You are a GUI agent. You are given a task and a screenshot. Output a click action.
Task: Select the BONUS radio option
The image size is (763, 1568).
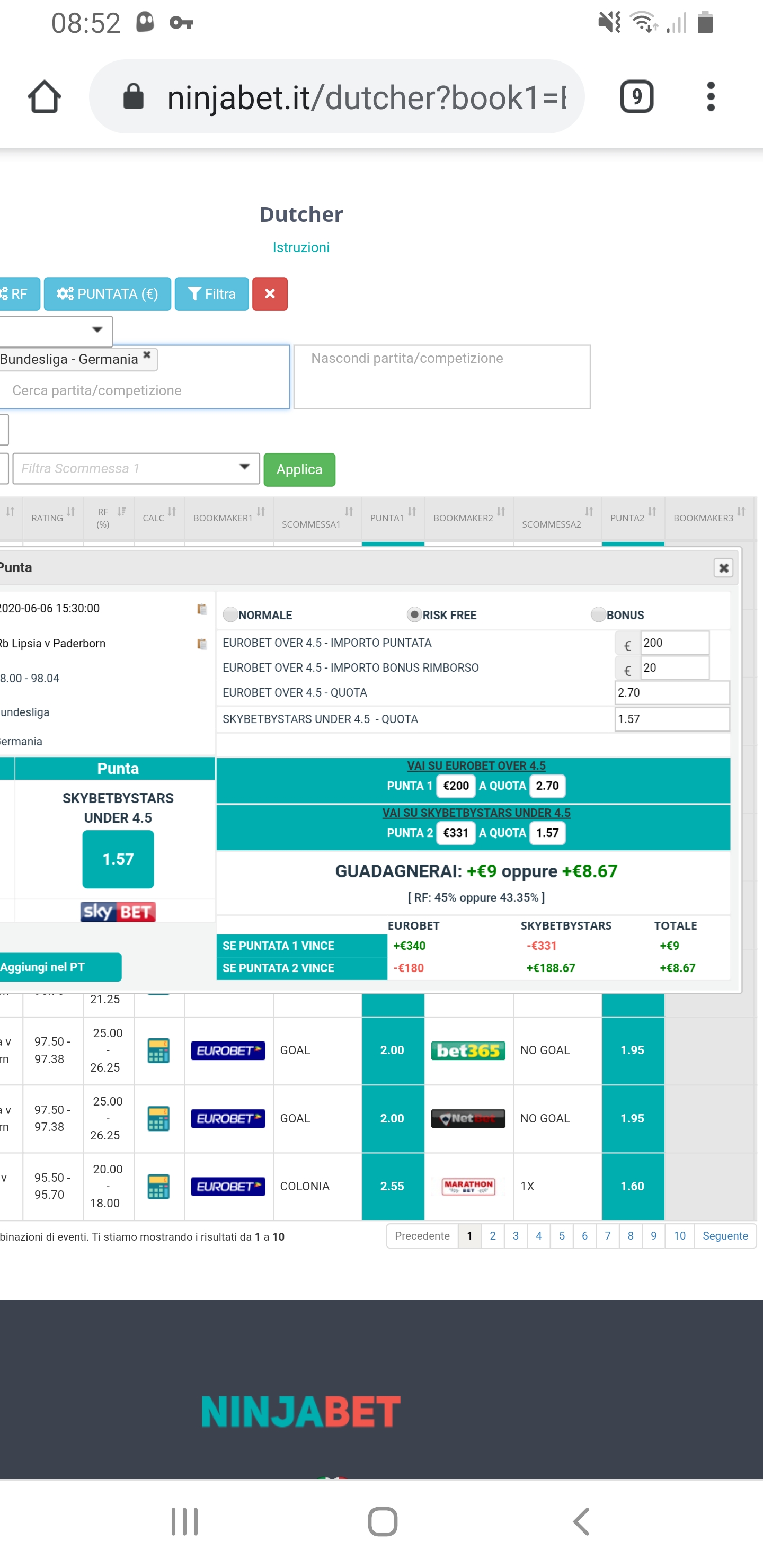(x=598, y=615)
